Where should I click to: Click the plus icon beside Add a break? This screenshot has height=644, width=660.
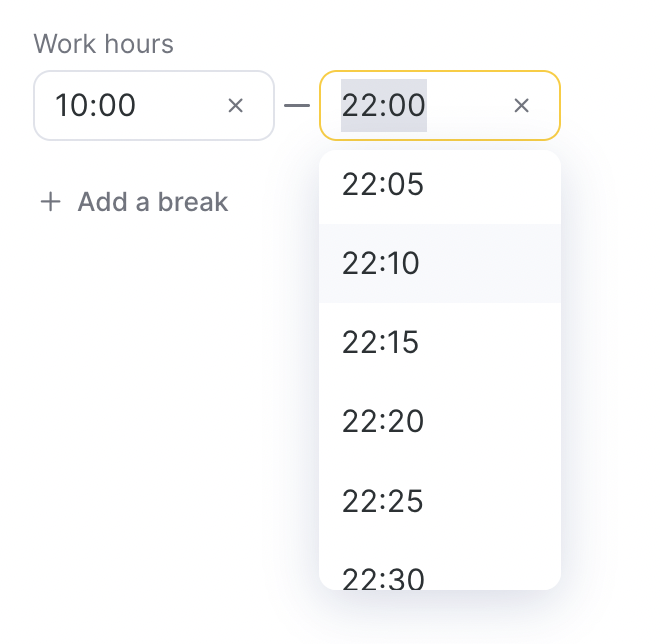pyautogui.click(x=50, y=202)
